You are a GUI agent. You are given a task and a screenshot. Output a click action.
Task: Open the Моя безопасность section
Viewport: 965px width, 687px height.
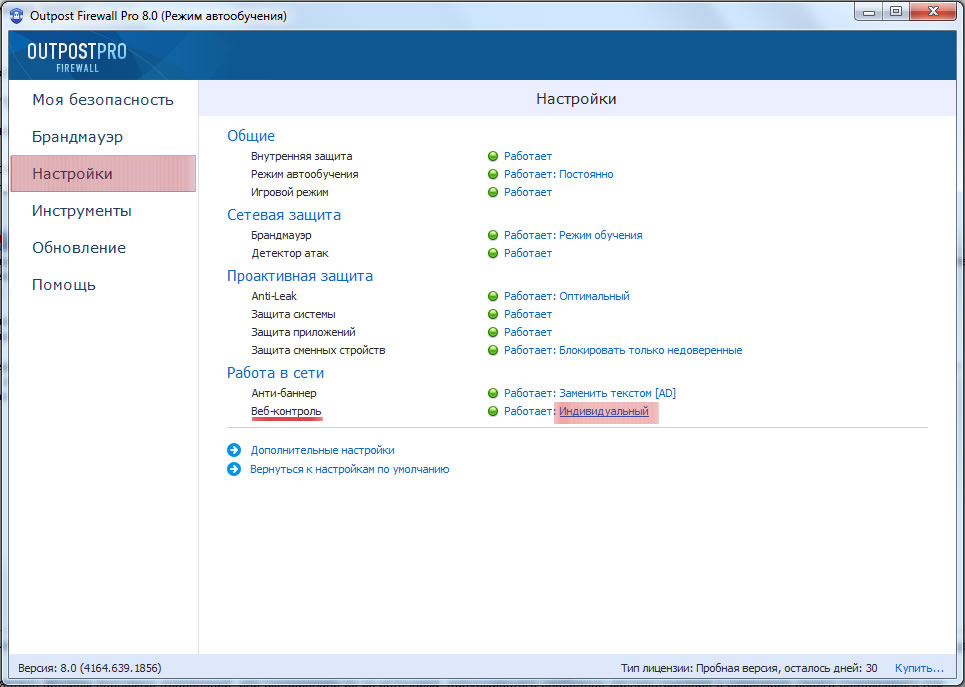(x=103, y=100)
